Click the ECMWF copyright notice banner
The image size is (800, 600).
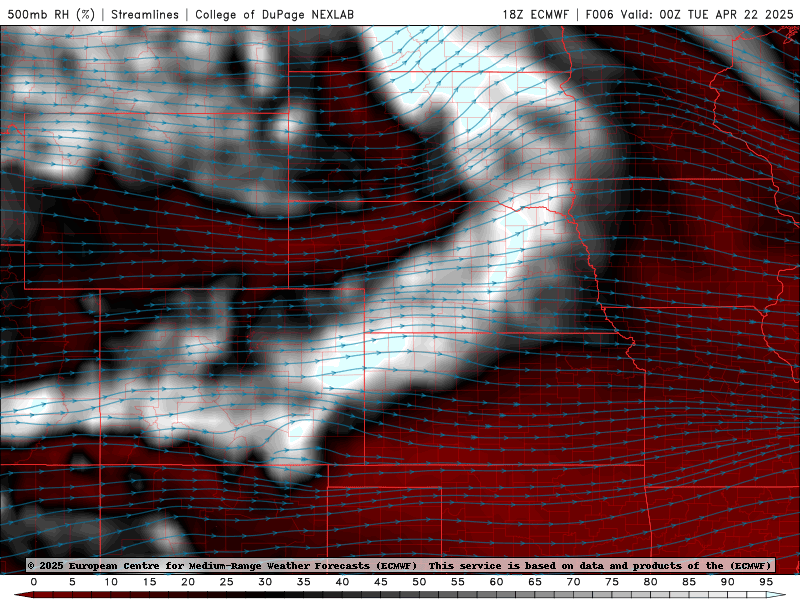400,565
